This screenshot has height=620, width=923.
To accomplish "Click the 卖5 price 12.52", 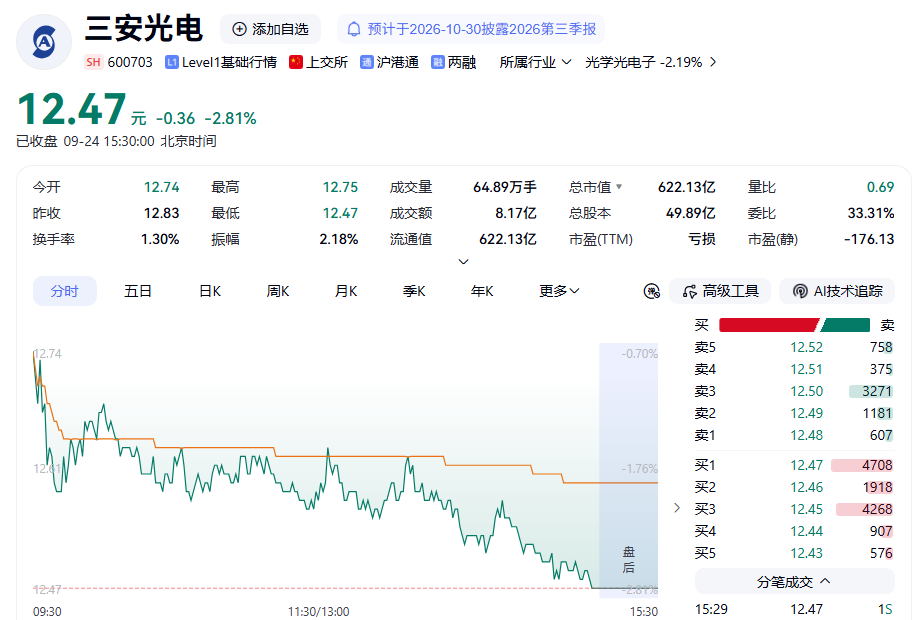I will [806, 347].
